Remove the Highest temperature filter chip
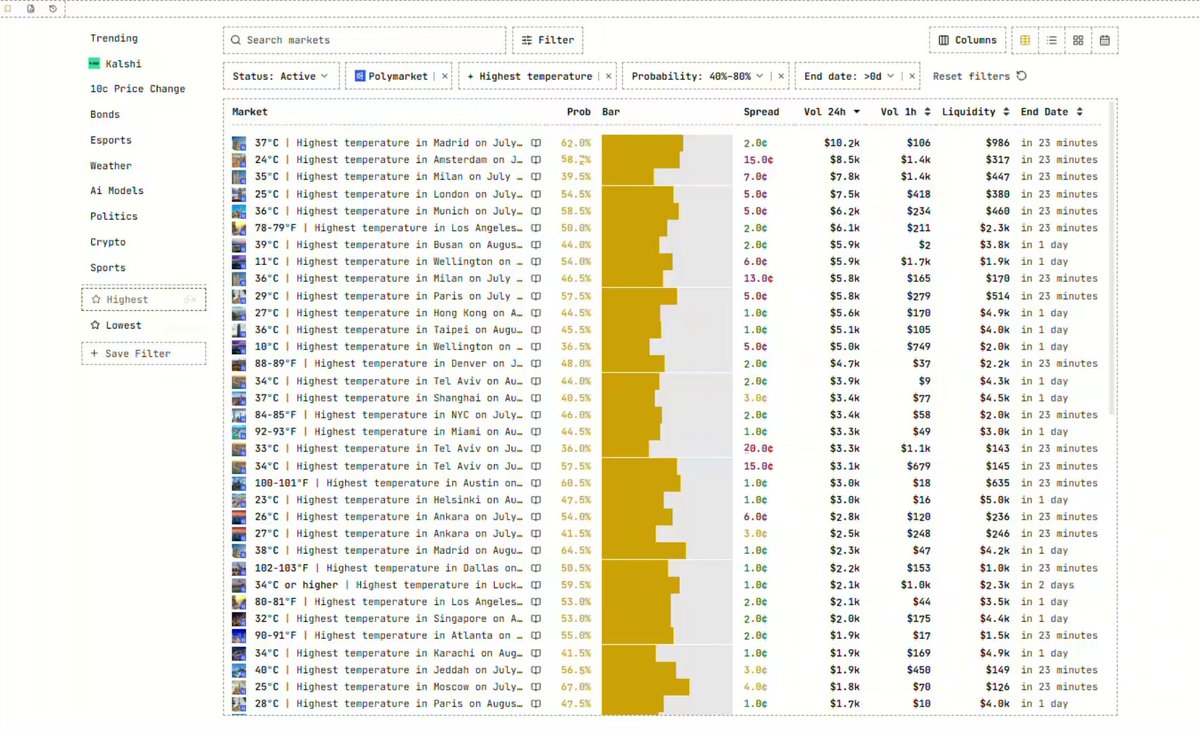Image resolution: width=1200 pixels, height=730 pixels. (x=610, y=76)
